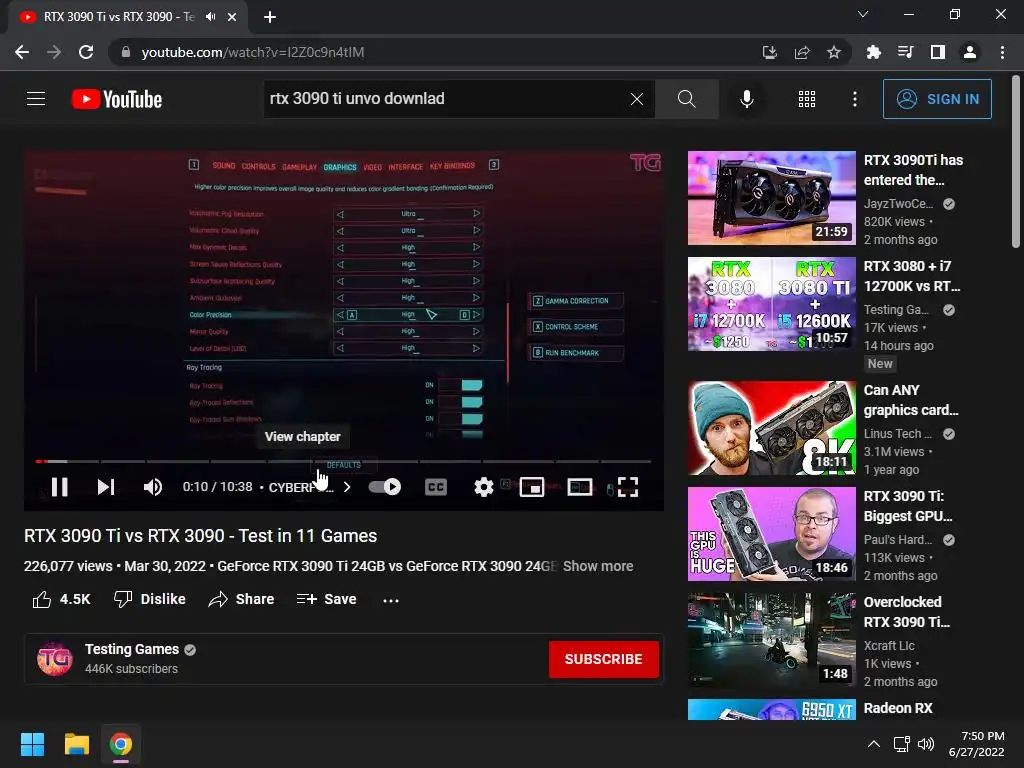The image size is (1024, 768).
Task: Toggle the autoplay switch
Action: point(385,487)
